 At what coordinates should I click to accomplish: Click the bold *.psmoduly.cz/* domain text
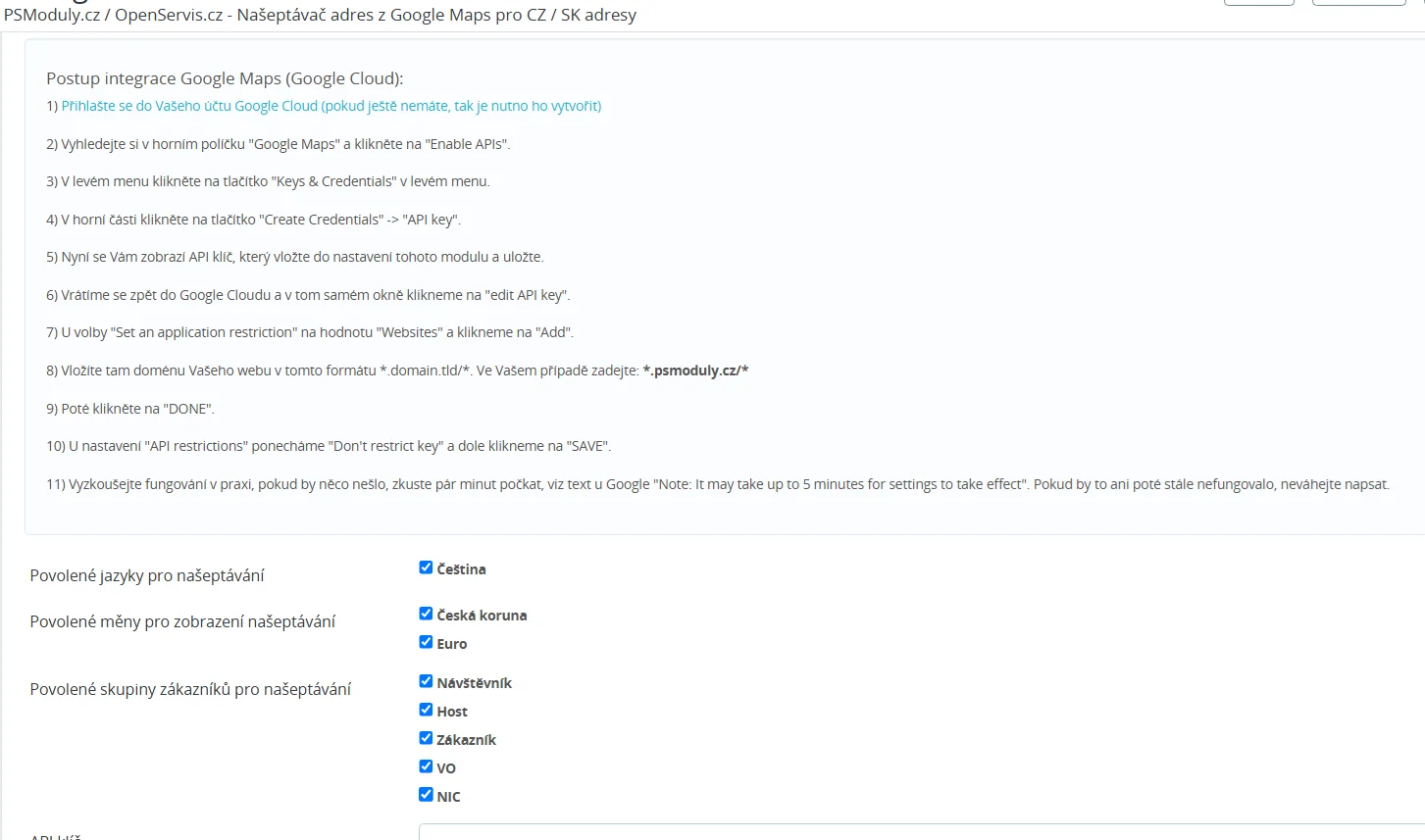coord(695,371)
